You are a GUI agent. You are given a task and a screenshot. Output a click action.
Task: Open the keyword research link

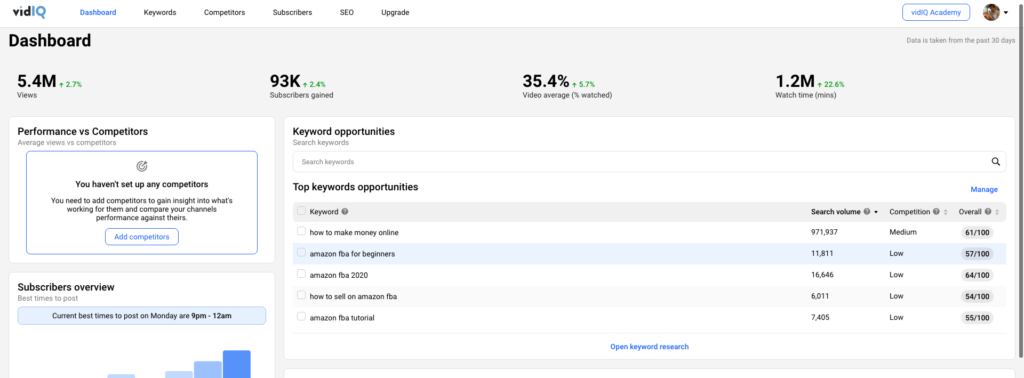click(649, 347)
